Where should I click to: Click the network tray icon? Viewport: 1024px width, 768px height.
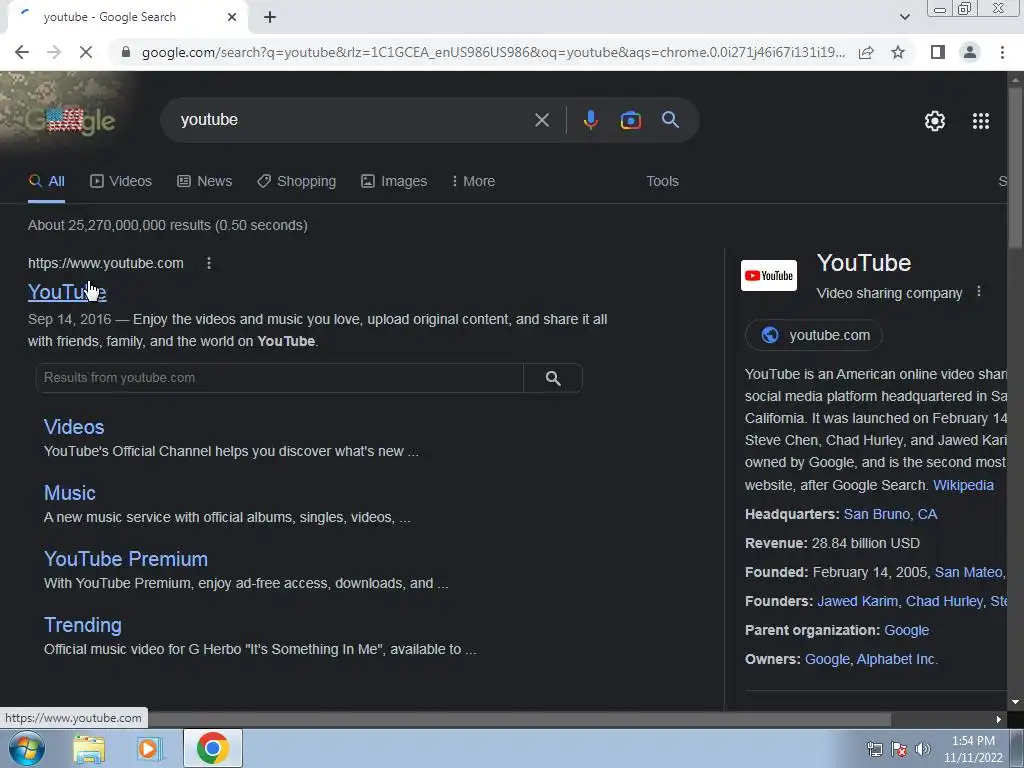pyautogui.click(x=874, y=749)
